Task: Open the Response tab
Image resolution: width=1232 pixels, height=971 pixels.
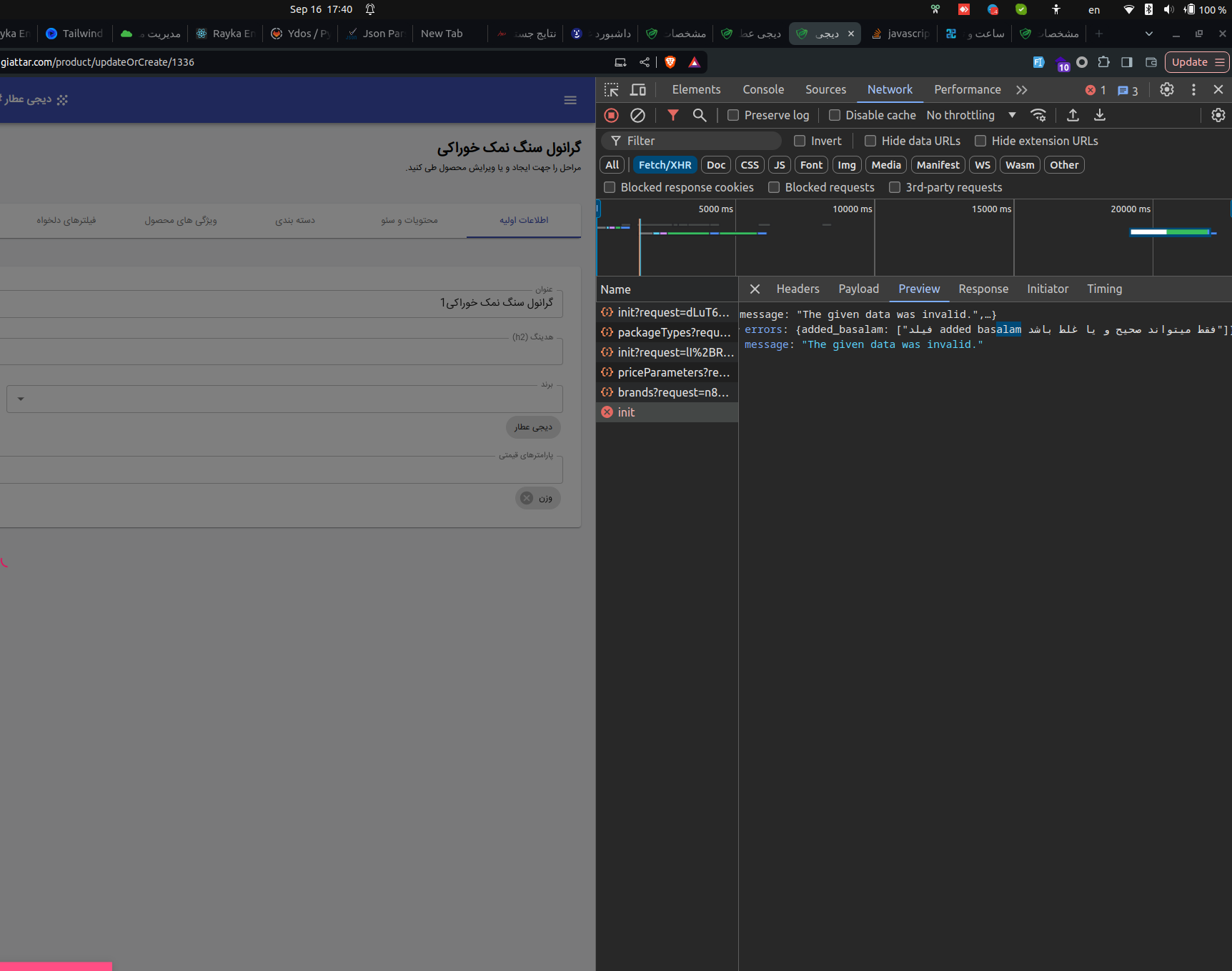Action: coord(983,289)
